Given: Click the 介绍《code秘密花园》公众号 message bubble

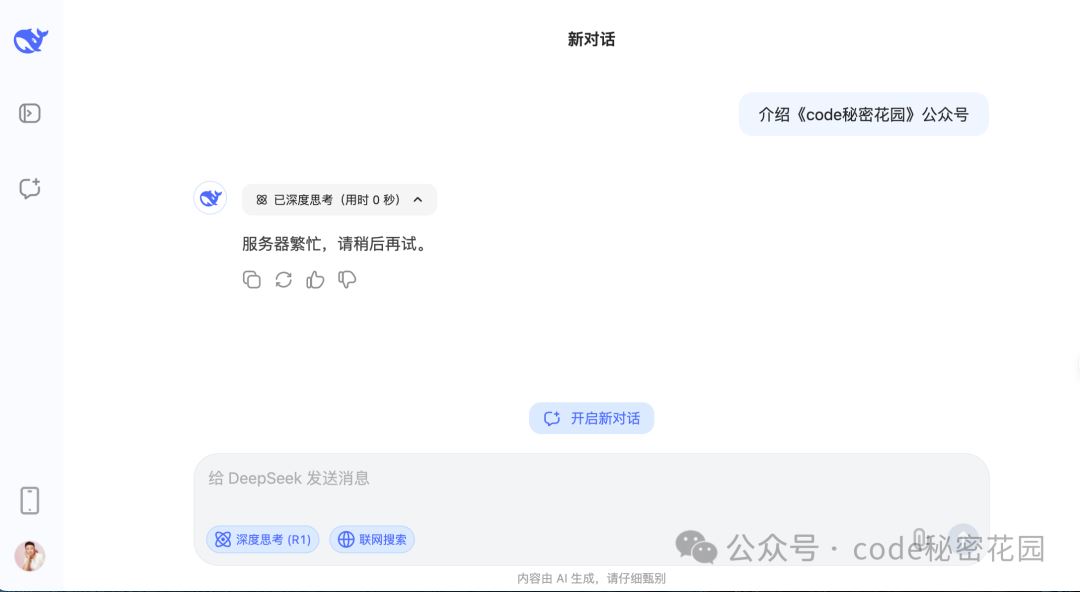Looking at the screenshot, I should (862, 114).
